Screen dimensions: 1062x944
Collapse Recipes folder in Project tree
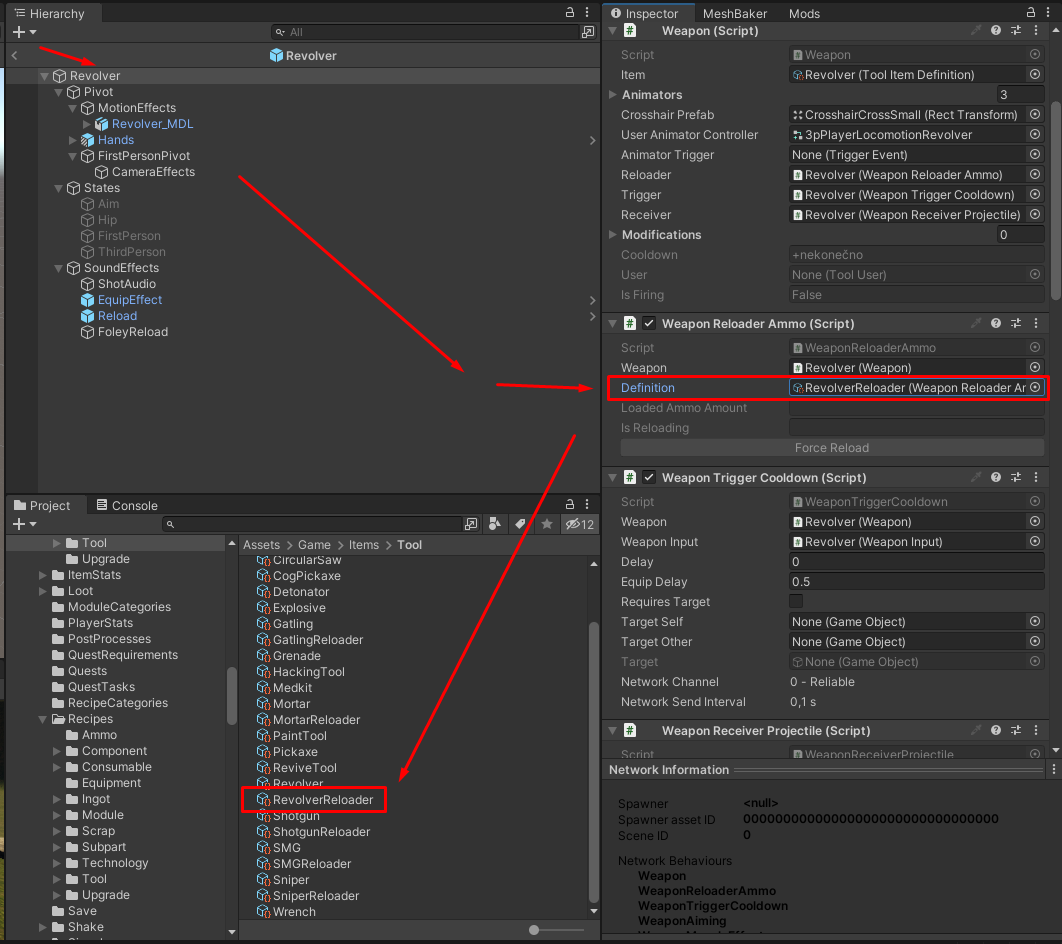(x=43, y=719)
